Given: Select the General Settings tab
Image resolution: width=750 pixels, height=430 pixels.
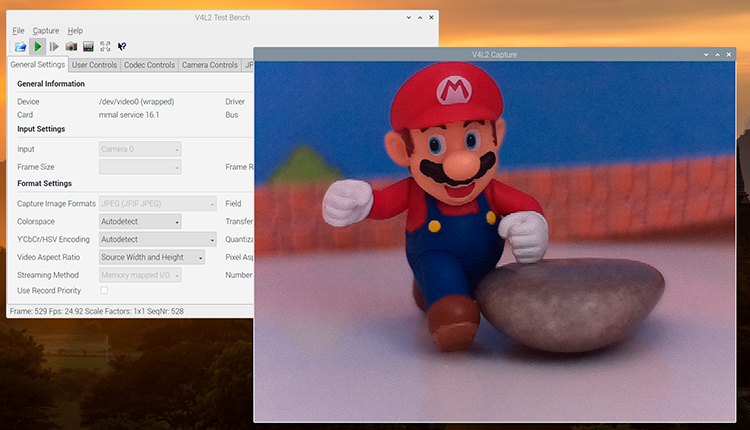Looking at the screenshot, I should click(x=37, y=65).
